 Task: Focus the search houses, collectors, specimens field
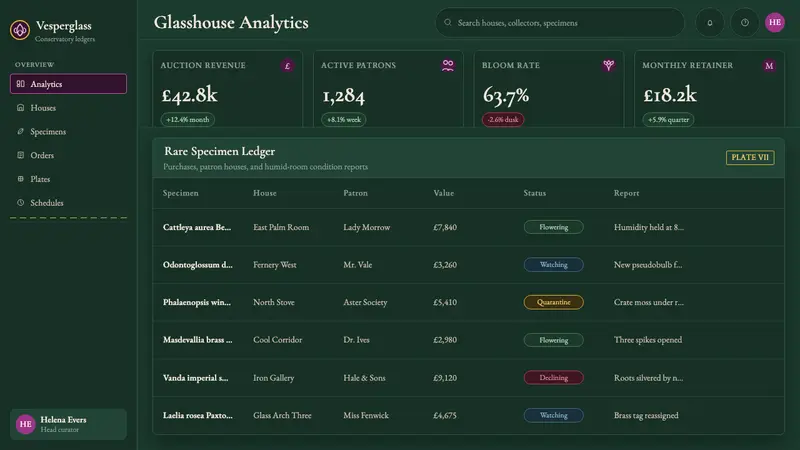point(560,22)
